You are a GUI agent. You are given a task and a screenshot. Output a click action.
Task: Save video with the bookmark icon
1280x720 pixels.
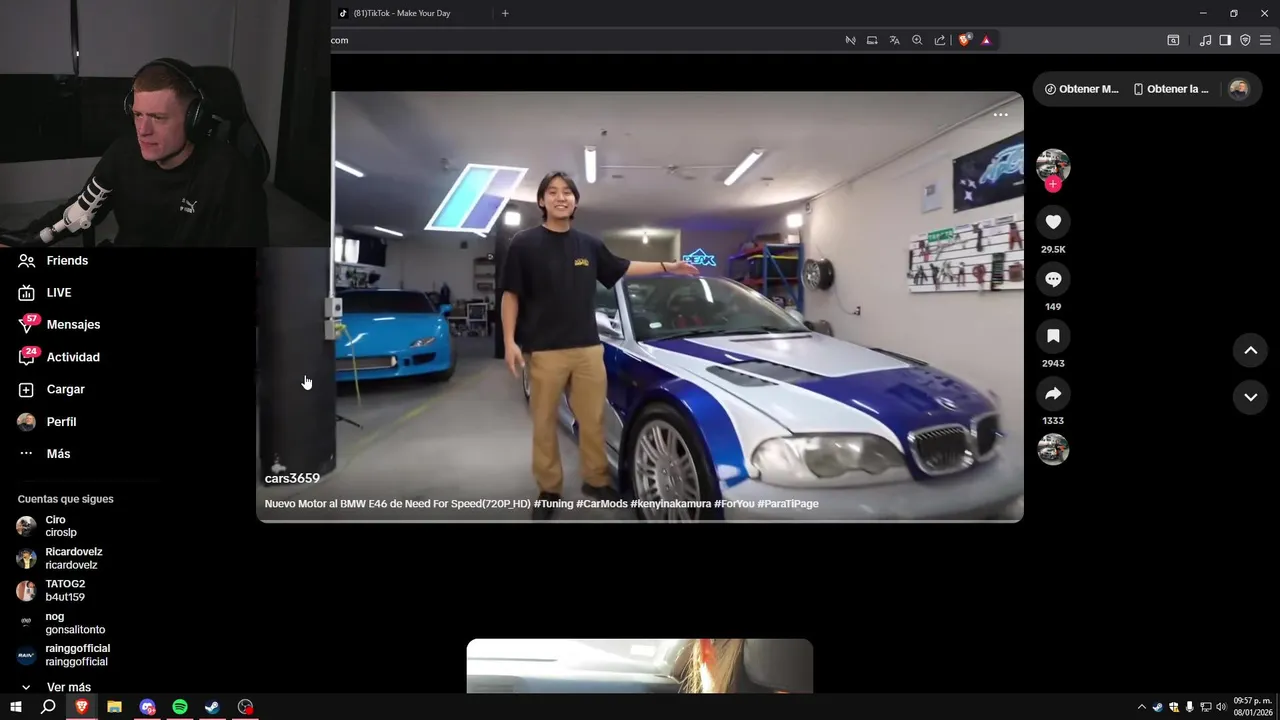pyautogui.click(x=1053, y=336)
